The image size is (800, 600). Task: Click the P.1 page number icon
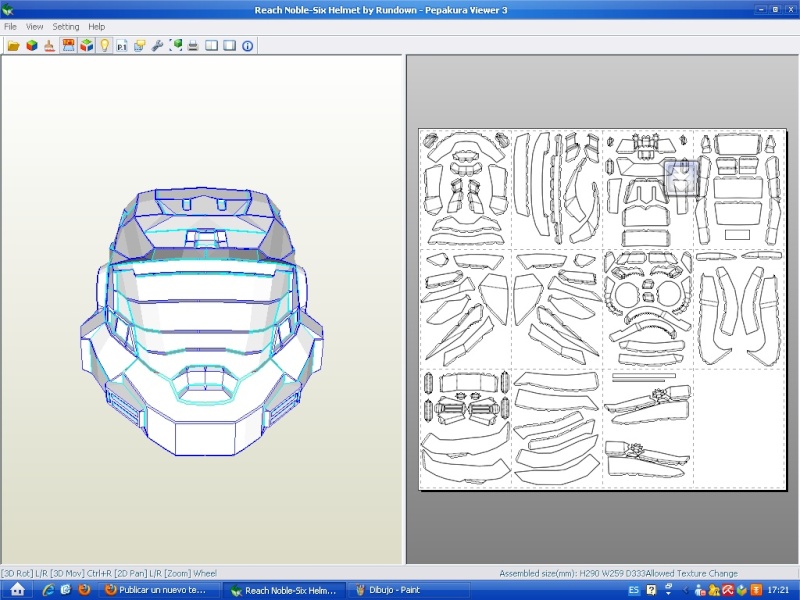coord(122,46)
